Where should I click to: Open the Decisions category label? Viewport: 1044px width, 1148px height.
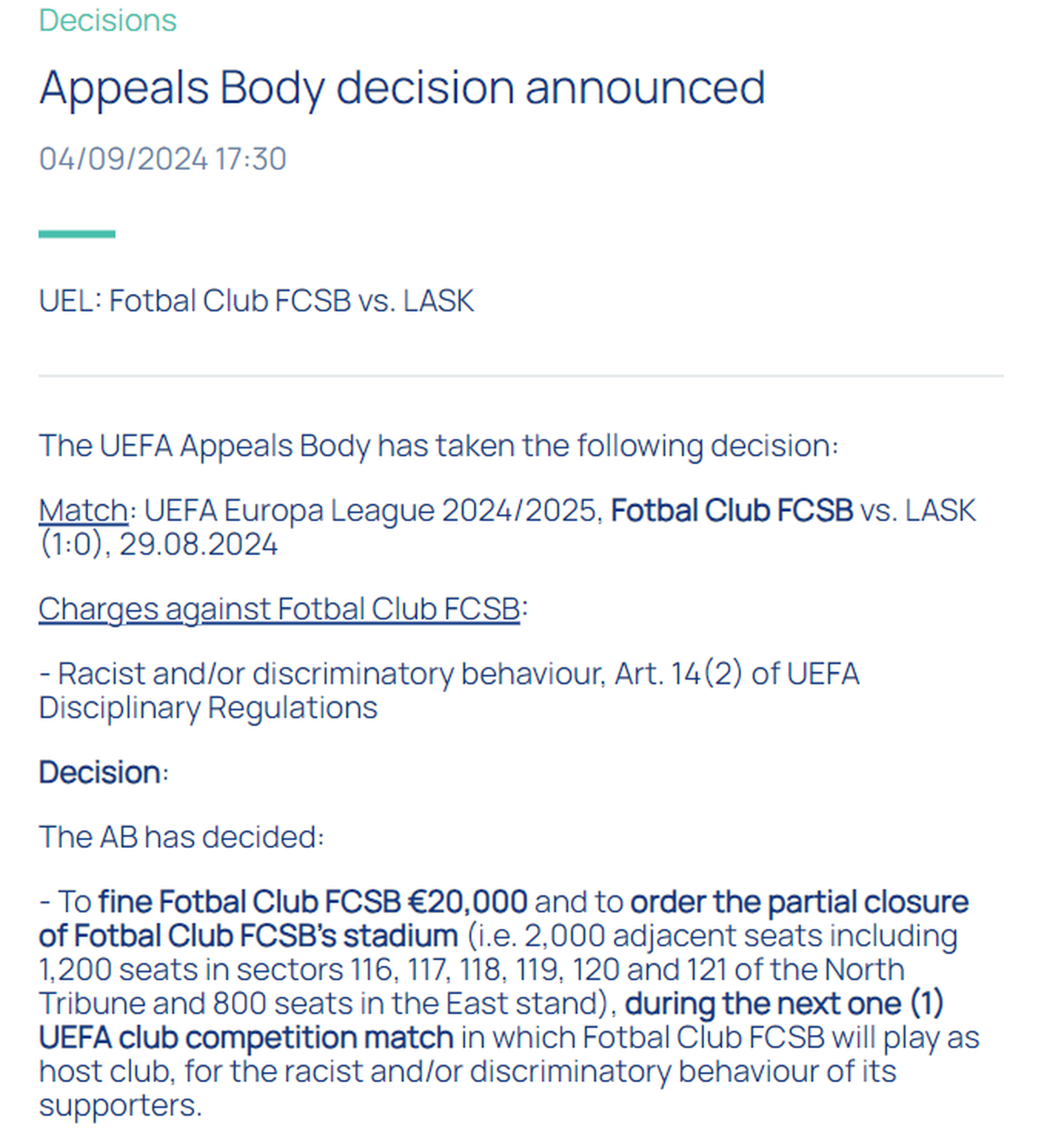(x=108, y=20)
